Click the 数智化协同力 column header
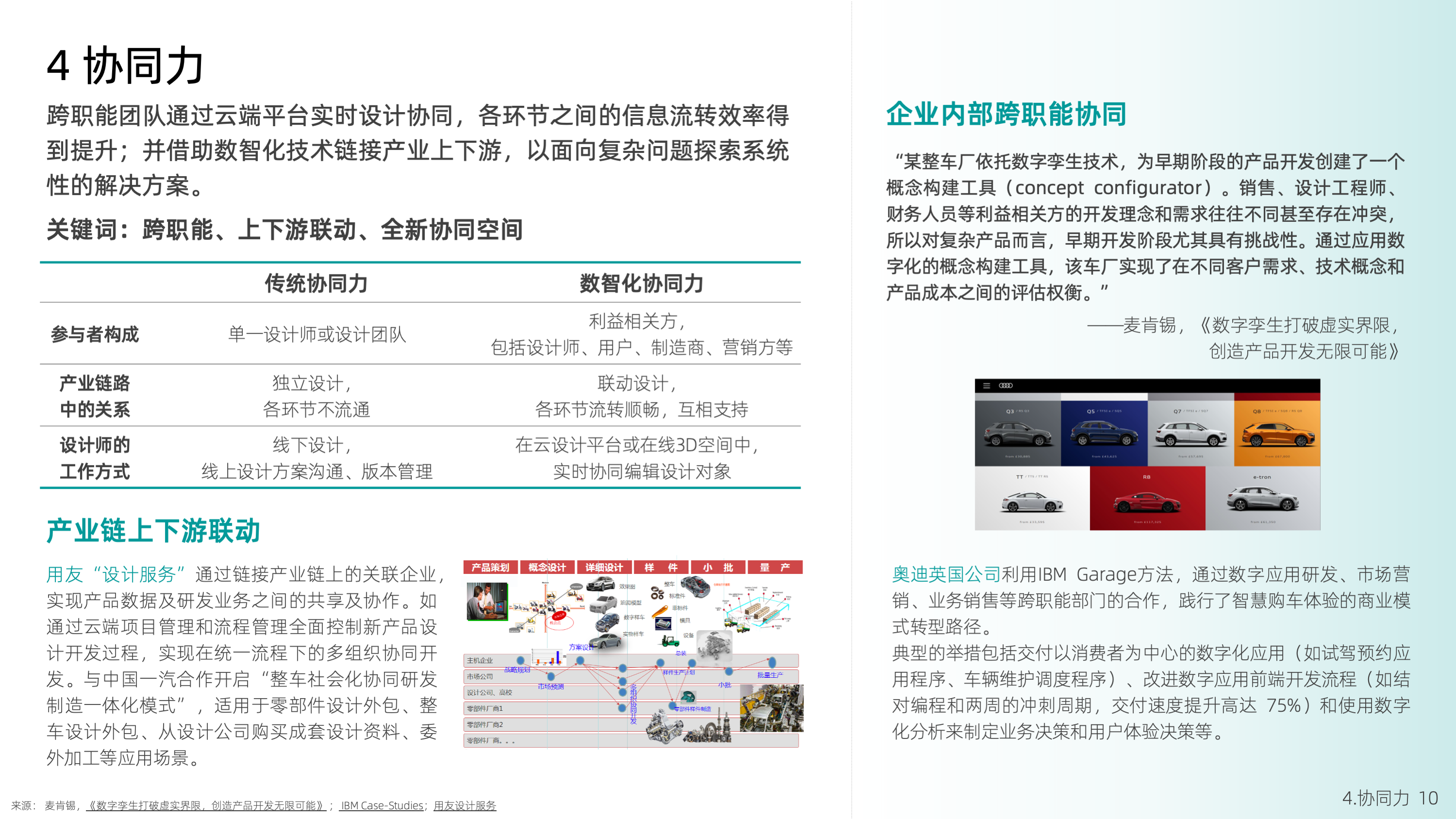This screenshot has height=819, width=1456. [642, 283]
